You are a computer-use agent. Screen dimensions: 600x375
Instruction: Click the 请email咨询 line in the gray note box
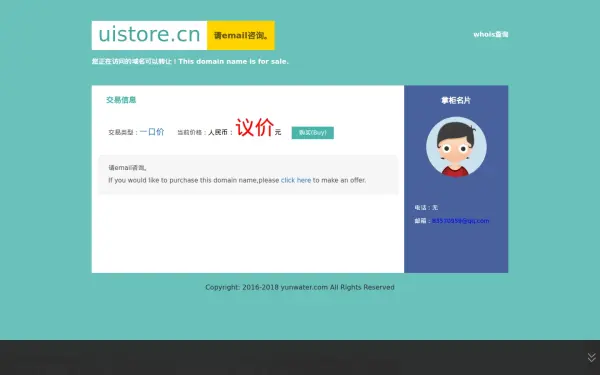(127, 168)
